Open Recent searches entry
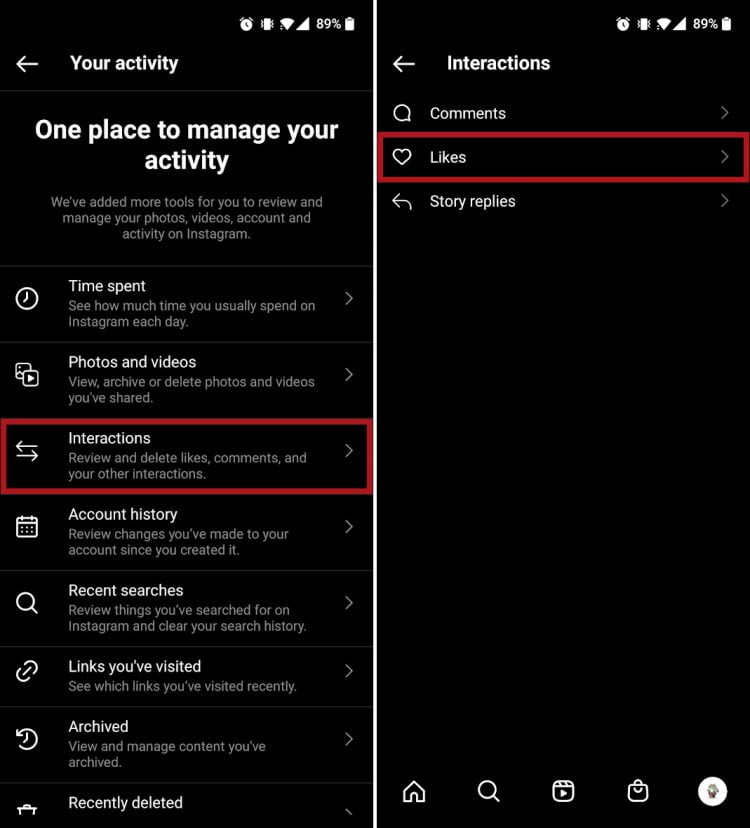750x828 pixels. (186, 608)
